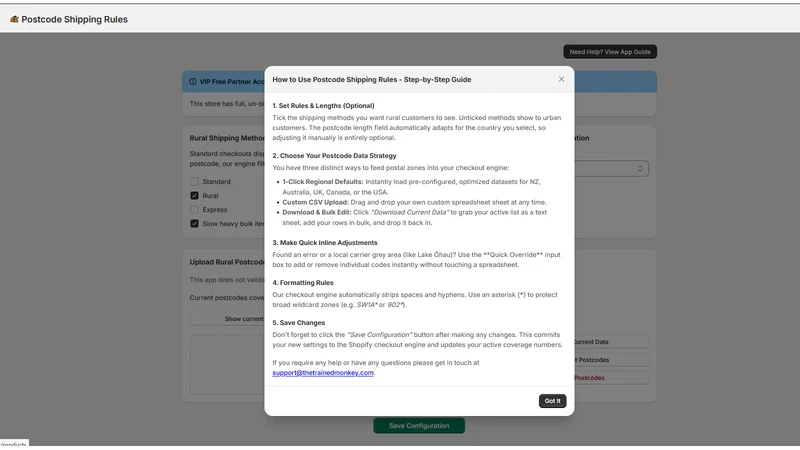
Task: Click the '5. Save Changes' heading
Action: pos(298,323)
